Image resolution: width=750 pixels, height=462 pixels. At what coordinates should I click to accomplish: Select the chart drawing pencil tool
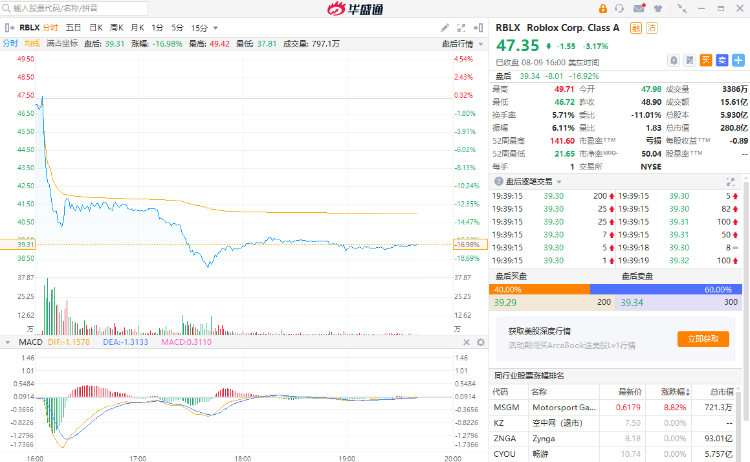tap(445, 28)
